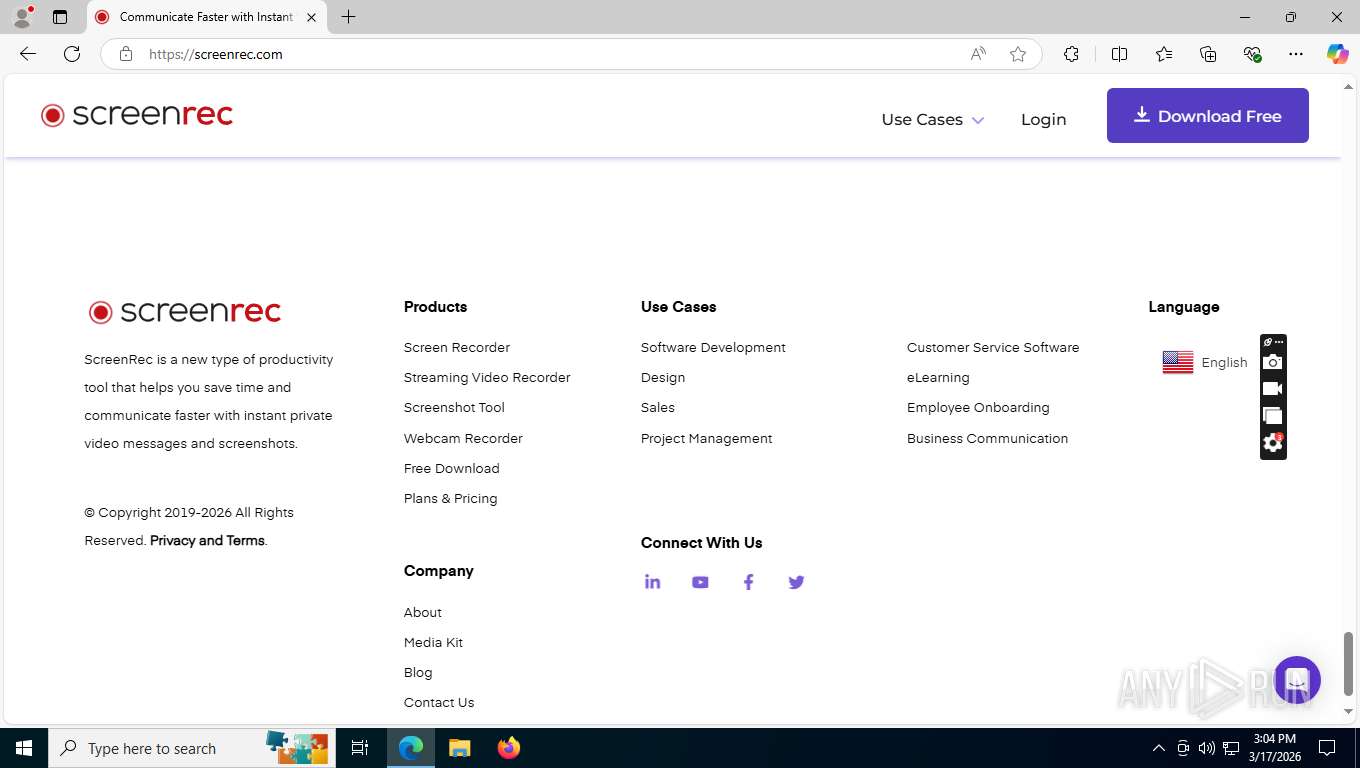Viewport: 1360px width, 768px height.
Task: Click Download Free button
Action: (x=1207, y=116)
